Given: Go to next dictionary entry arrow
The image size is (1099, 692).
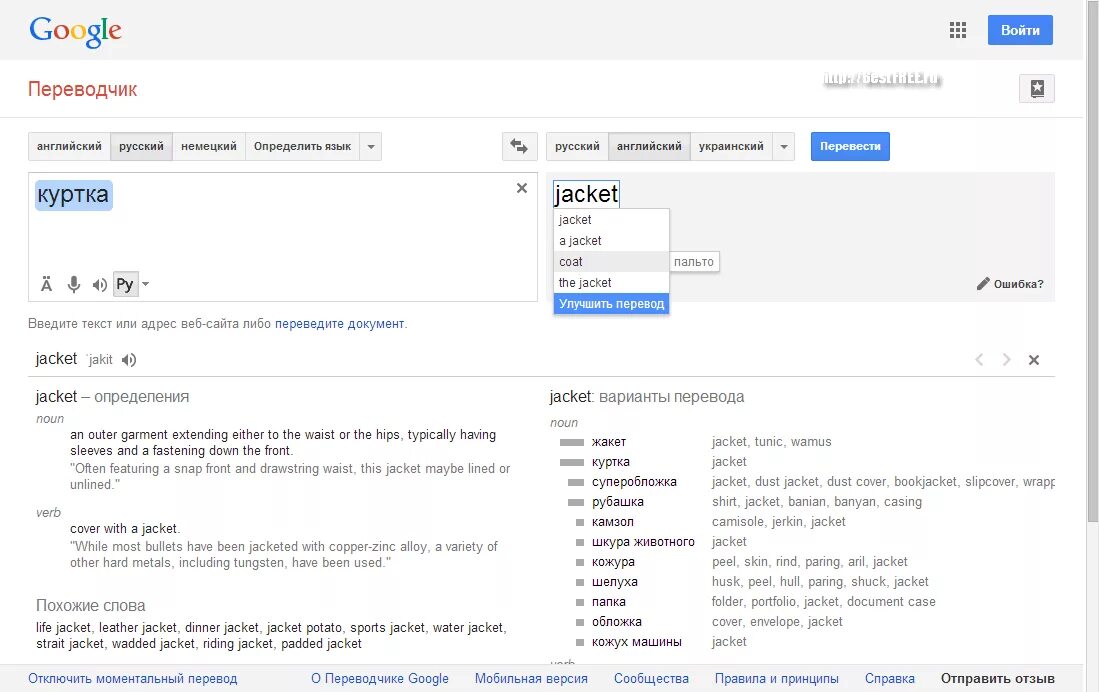Looking at the screenshot, I should (x=1006, y=360).
